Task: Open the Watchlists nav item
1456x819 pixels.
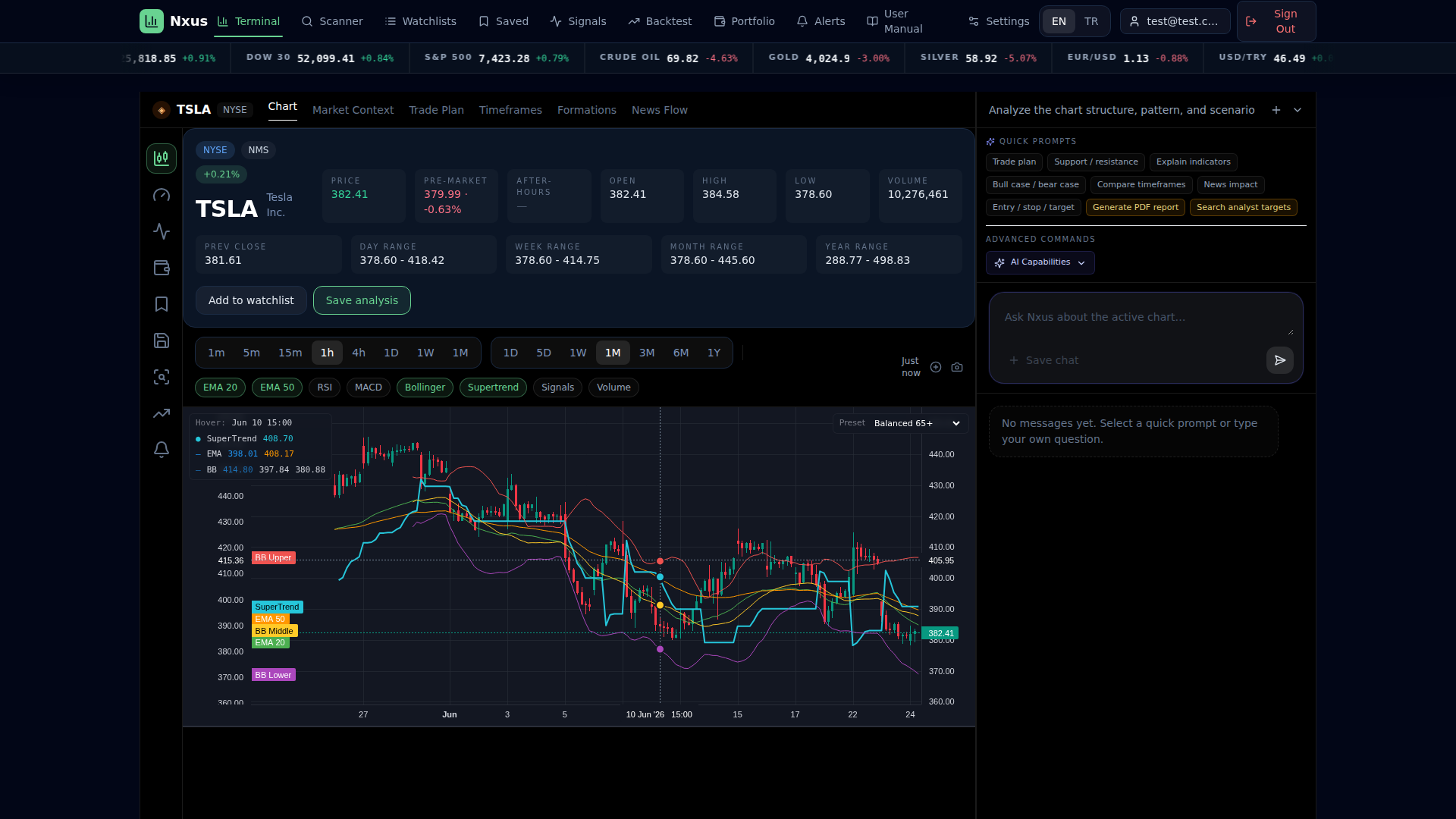Action: [421, 21]
